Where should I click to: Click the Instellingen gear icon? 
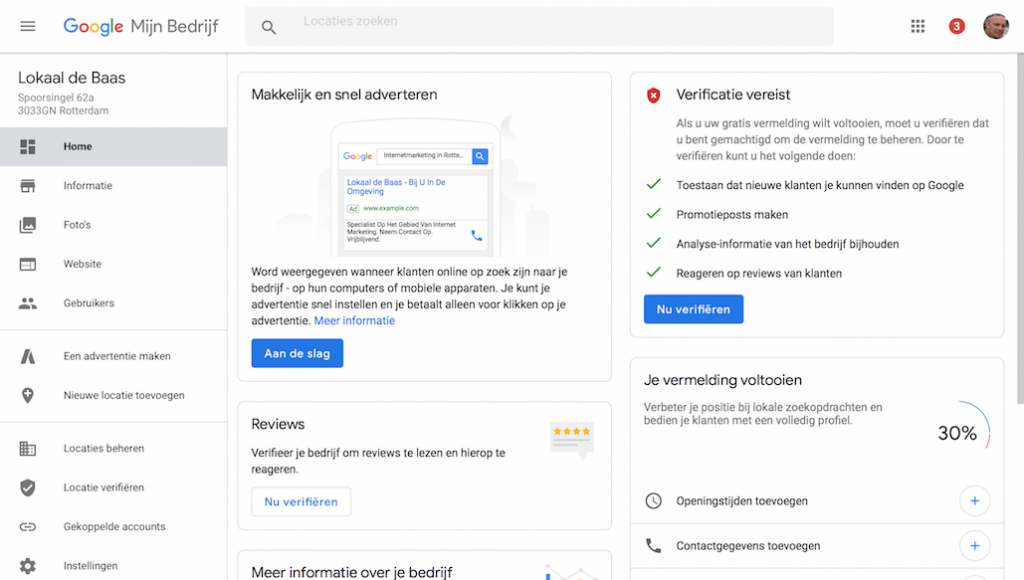(x=27, y=566)
